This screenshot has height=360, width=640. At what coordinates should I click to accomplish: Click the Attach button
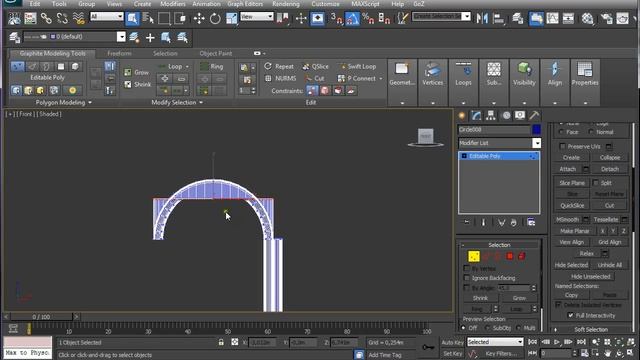coord(567,169)
